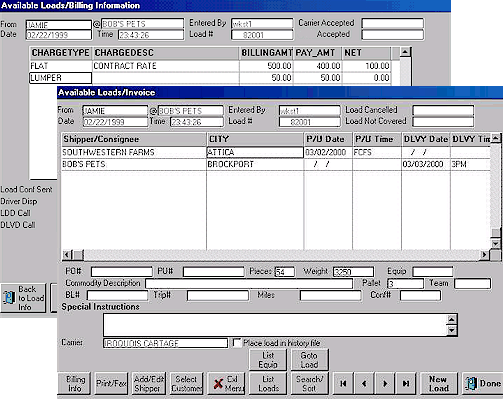Viewport: 503px width, 399px height.
Task: Click the 03/02/2000 P/U Date cell
Action: 328,152
